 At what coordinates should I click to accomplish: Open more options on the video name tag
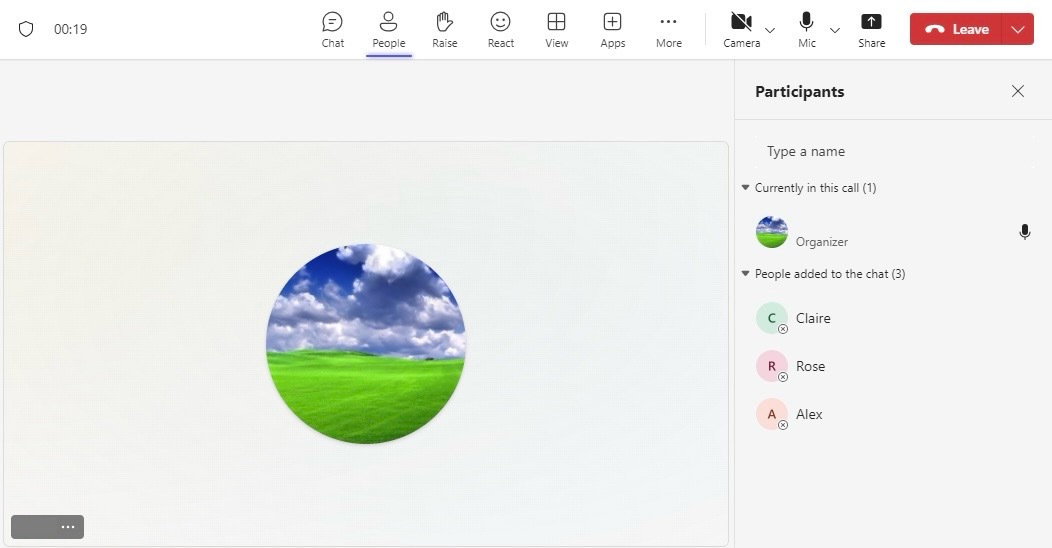(x=68, y=527)
